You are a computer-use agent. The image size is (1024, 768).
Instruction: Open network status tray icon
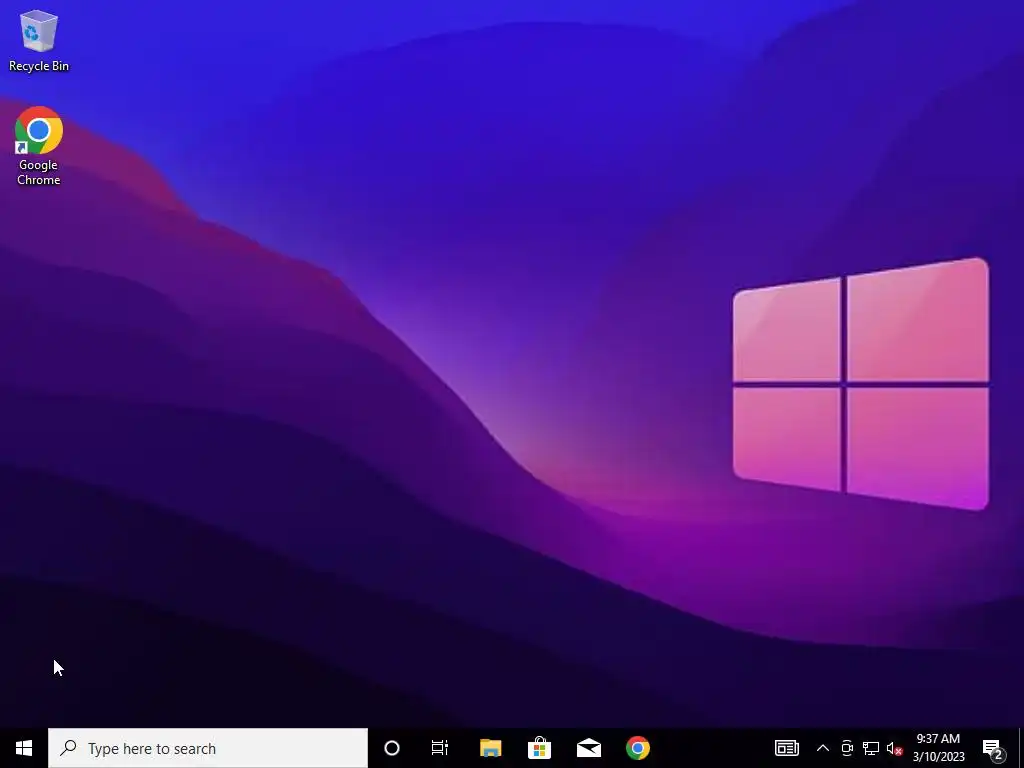click(x=871, y=748)
